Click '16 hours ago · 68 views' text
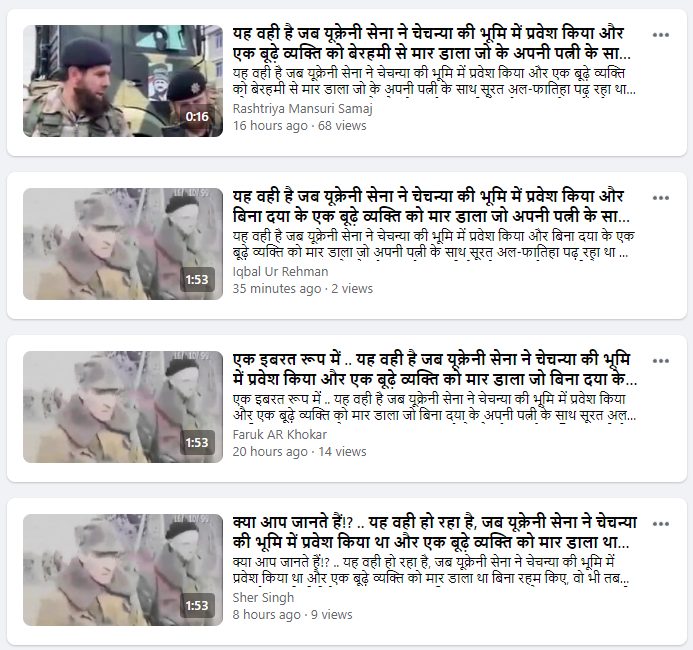The image size is (693, 650). tap(300, 125)
